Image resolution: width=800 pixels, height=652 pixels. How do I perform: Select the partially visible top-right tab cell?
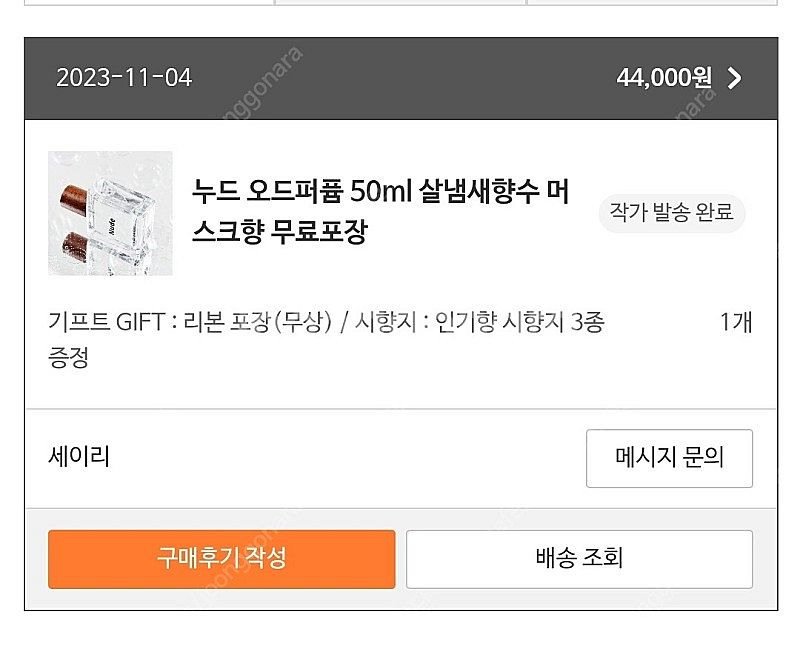click(652, 3)
